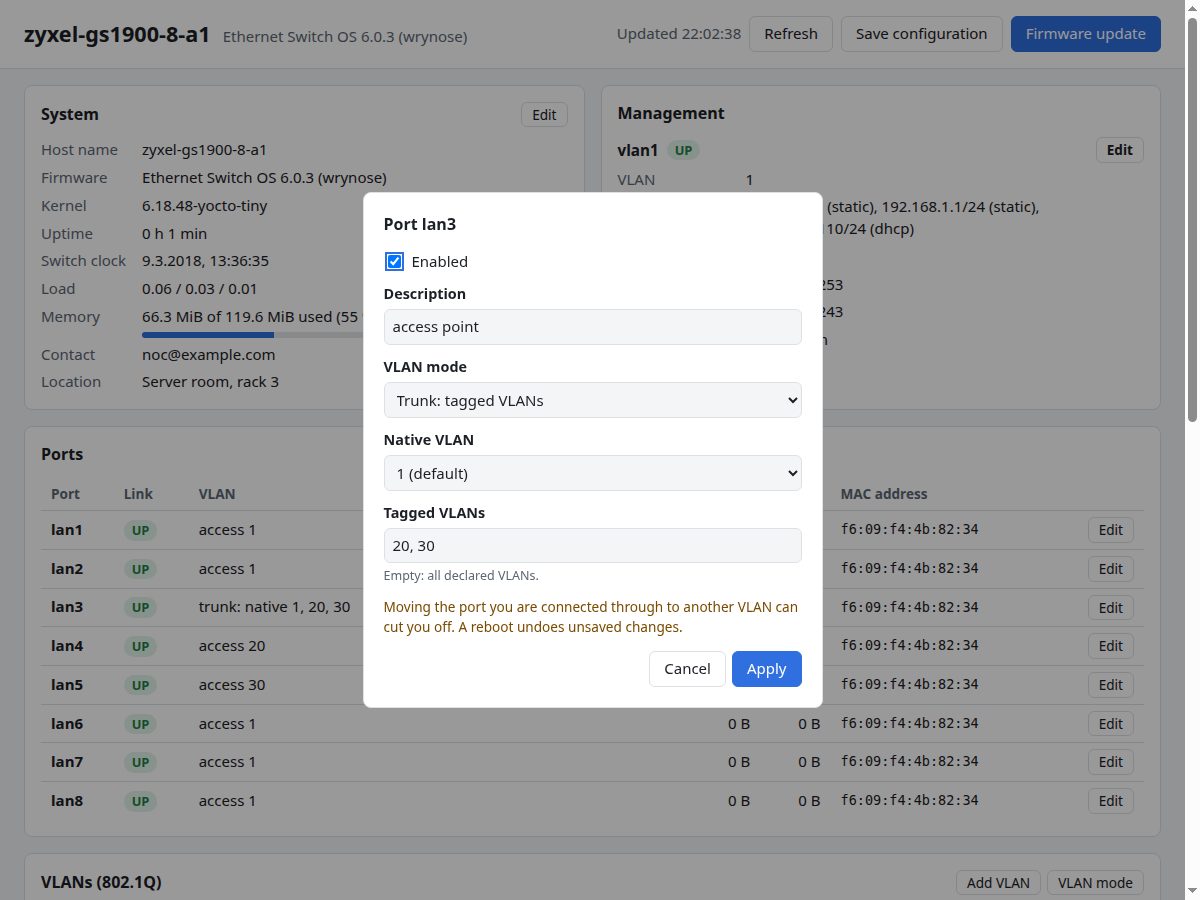The image size is (1200, 900).
Task: Edit port lan7
Action: pyautogui.click(x=1111, y=762)
